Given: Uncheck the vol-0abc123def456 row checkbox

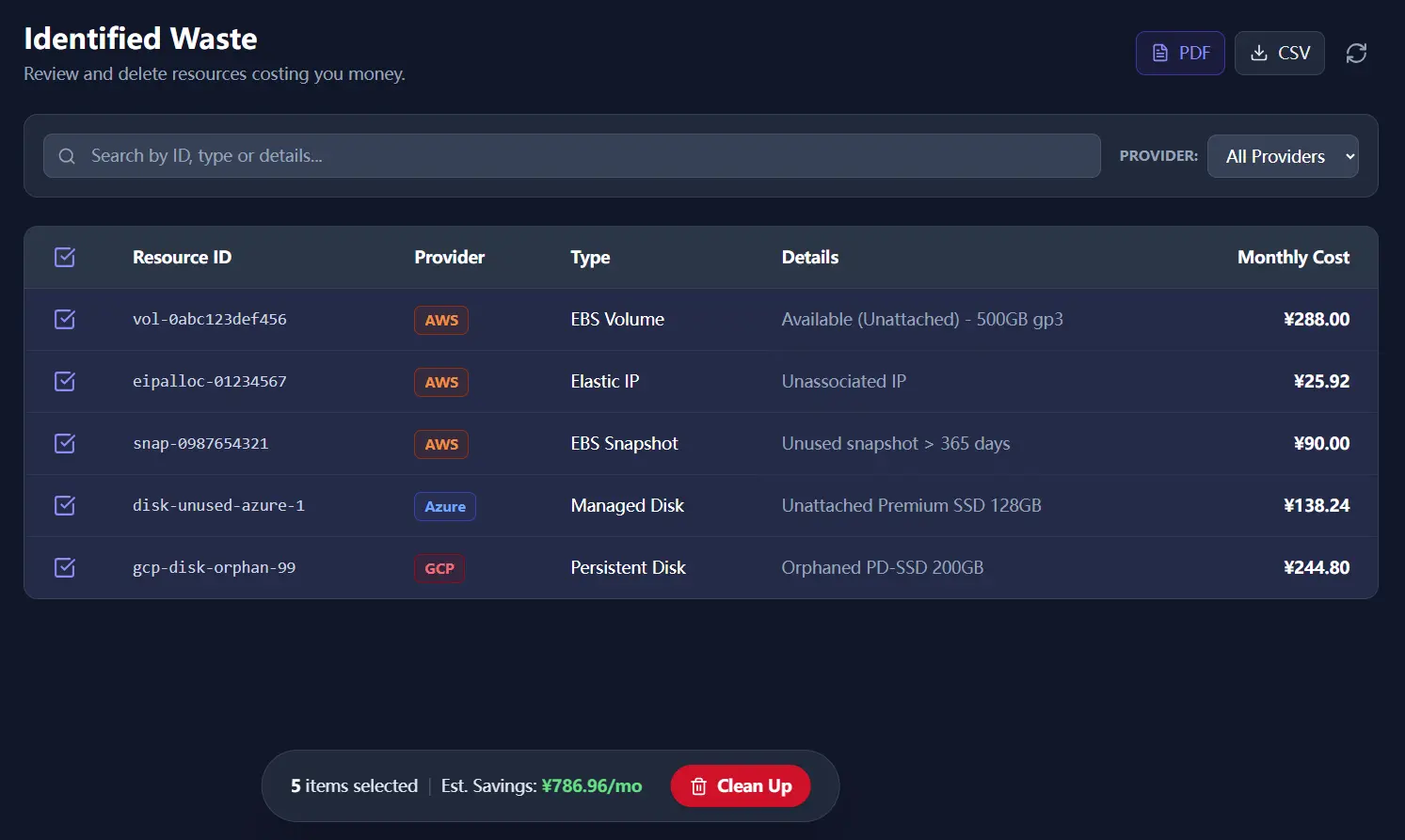Looking at the screenshot, I should pos(65,319).
